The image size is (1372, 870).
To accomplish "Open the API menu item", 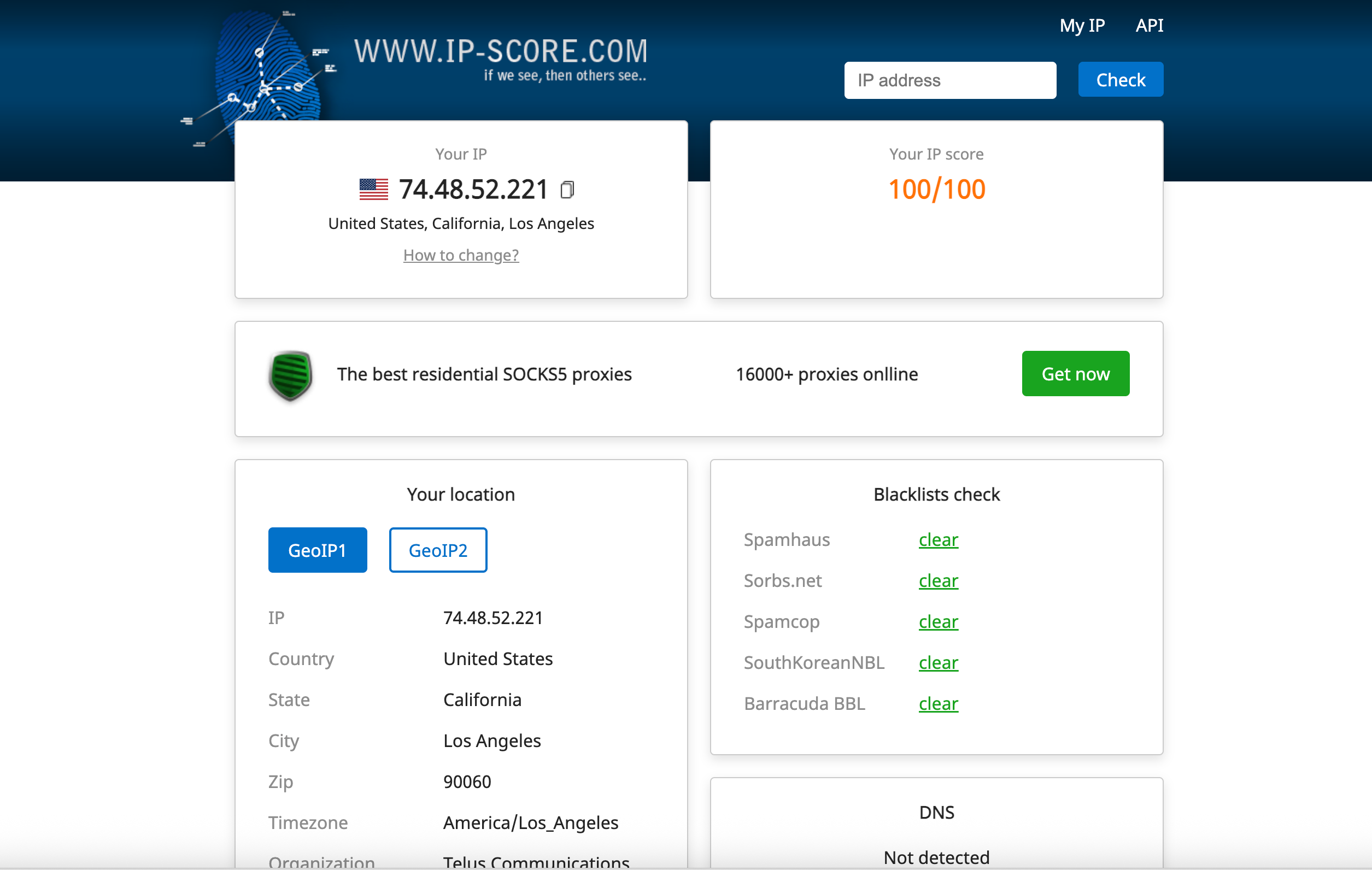I will click(x=1149, y=26).
